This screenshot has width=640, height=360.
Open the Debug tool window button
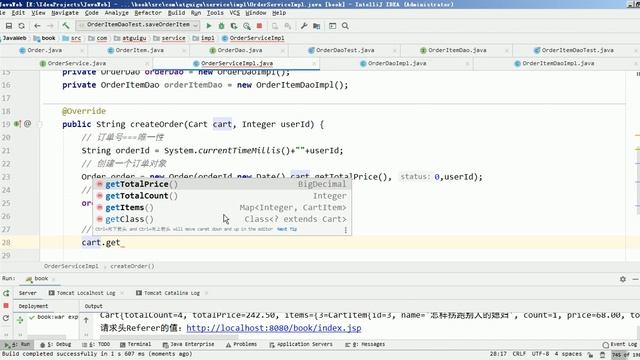[55, 344]
